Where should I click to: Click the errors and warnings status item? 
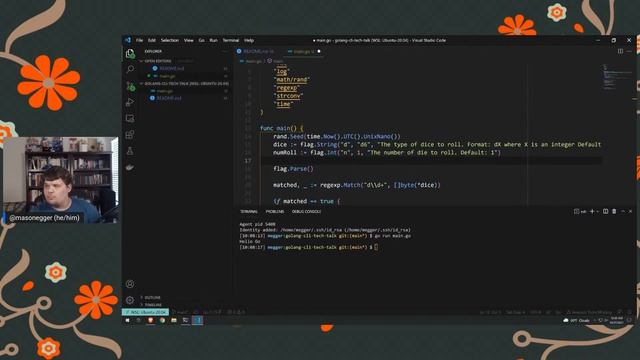(237, 312)
